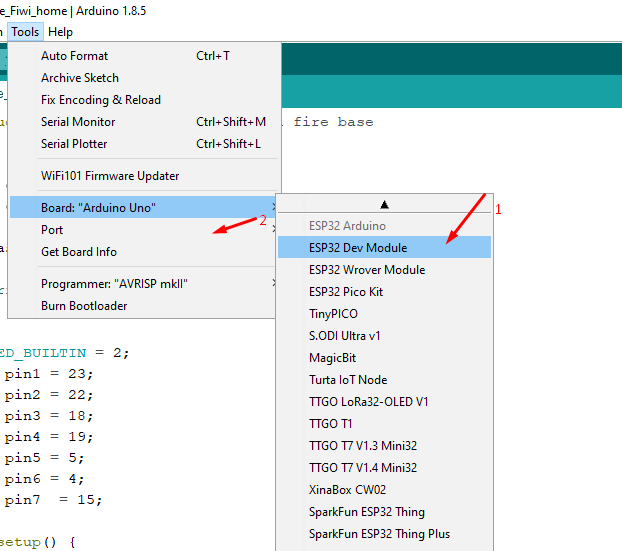The width and height of the screenshot is (622, 551).
Task: Click the code line 'pin7 = 15;'
Action: coord(53,500)
